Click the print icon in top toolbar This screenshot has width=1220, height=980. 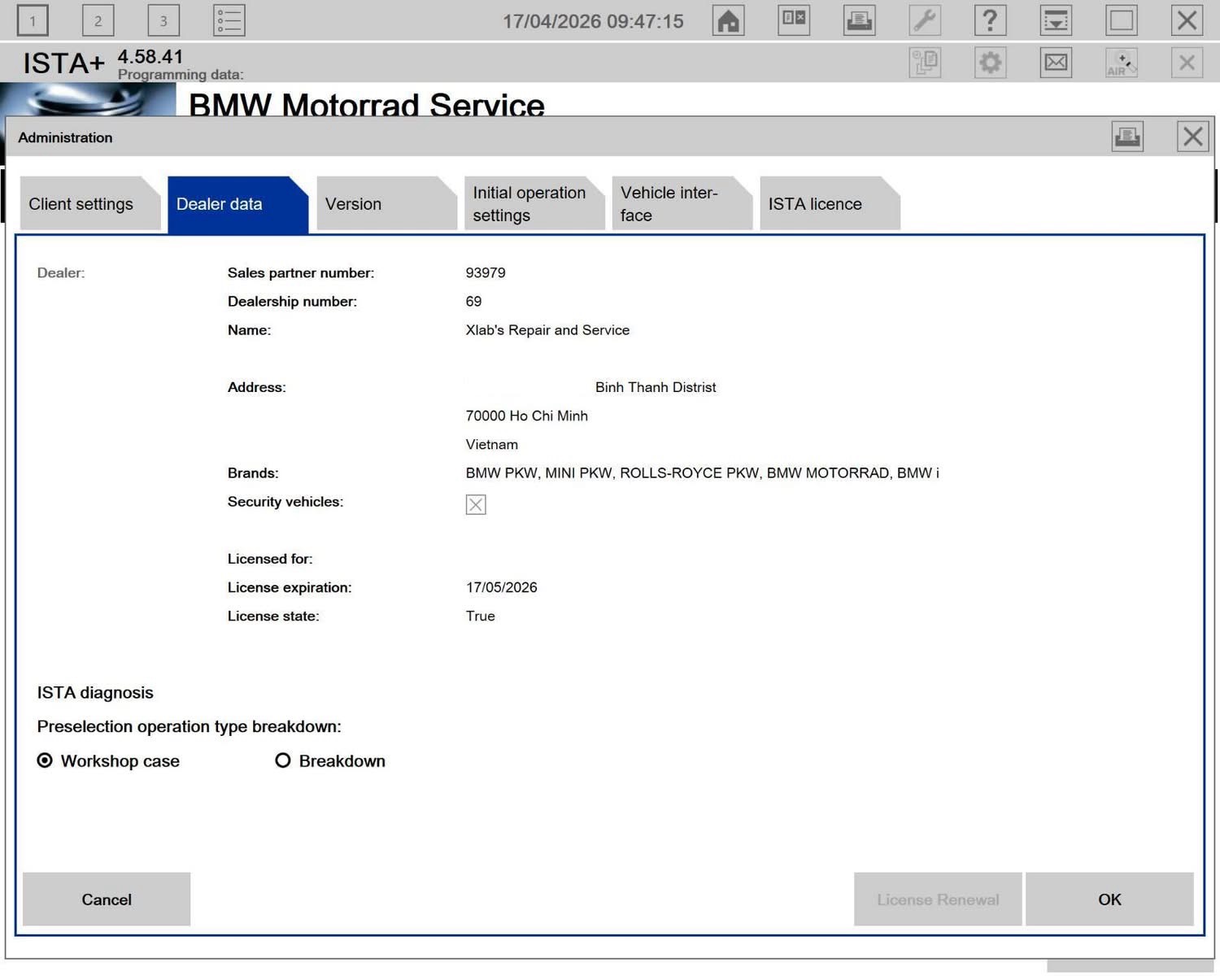point(859,20)
